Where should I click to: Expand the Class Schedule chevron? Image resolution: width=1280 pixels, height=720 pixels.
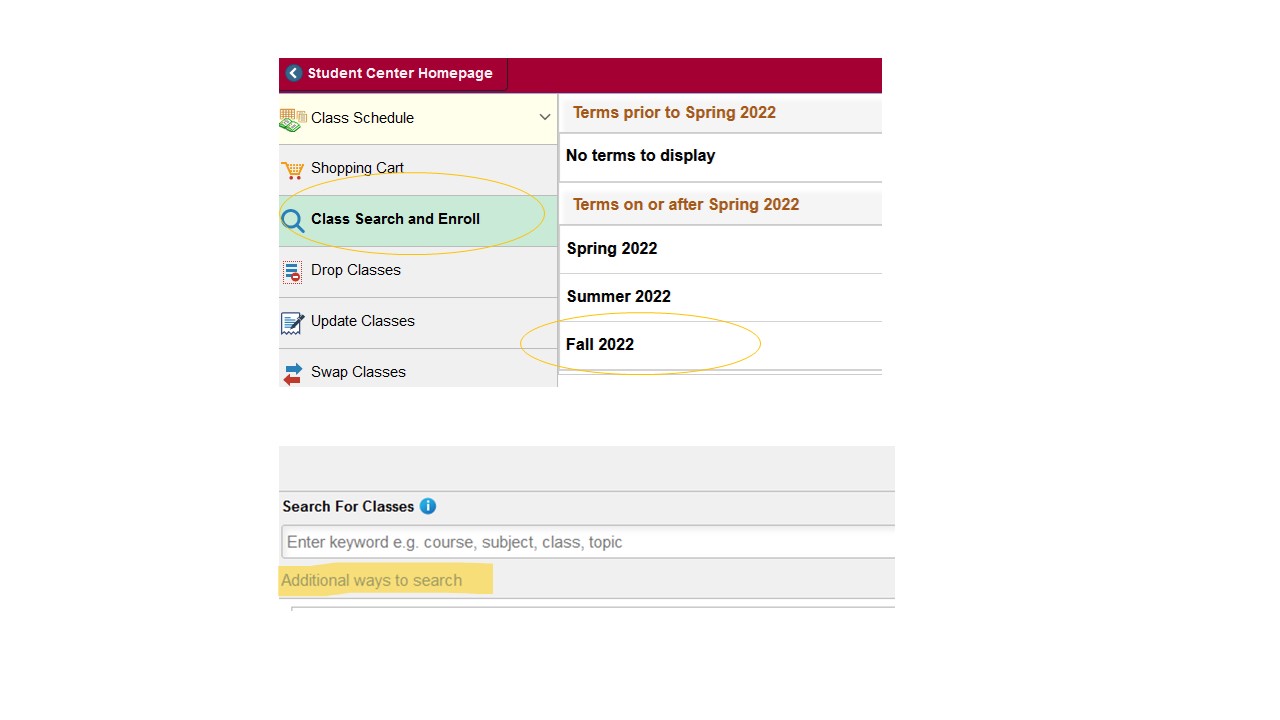pyautogui.click(x=545, y=117)
